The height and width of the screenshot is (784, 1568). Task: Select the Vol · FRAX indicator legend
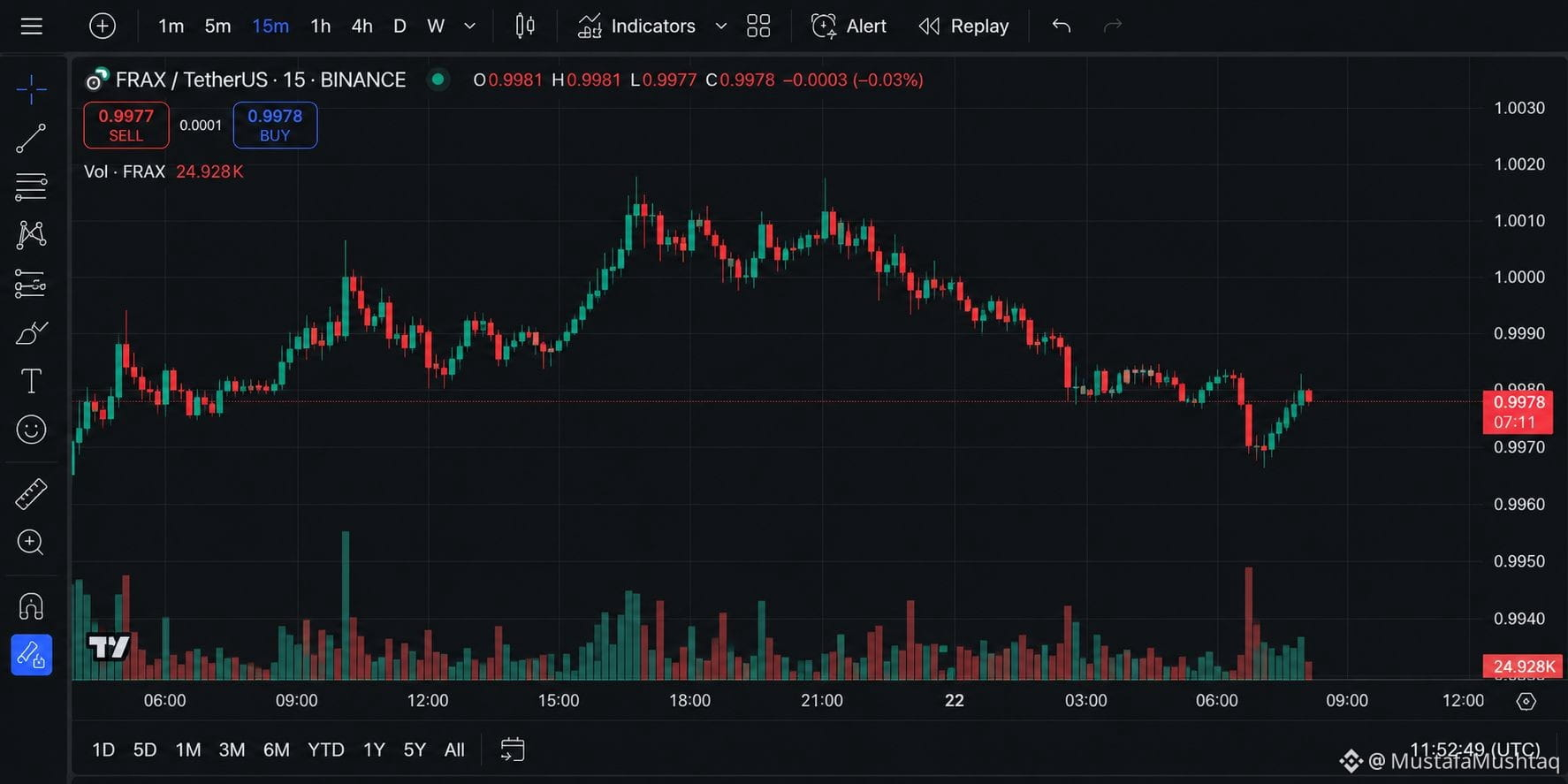coord(125,171)
